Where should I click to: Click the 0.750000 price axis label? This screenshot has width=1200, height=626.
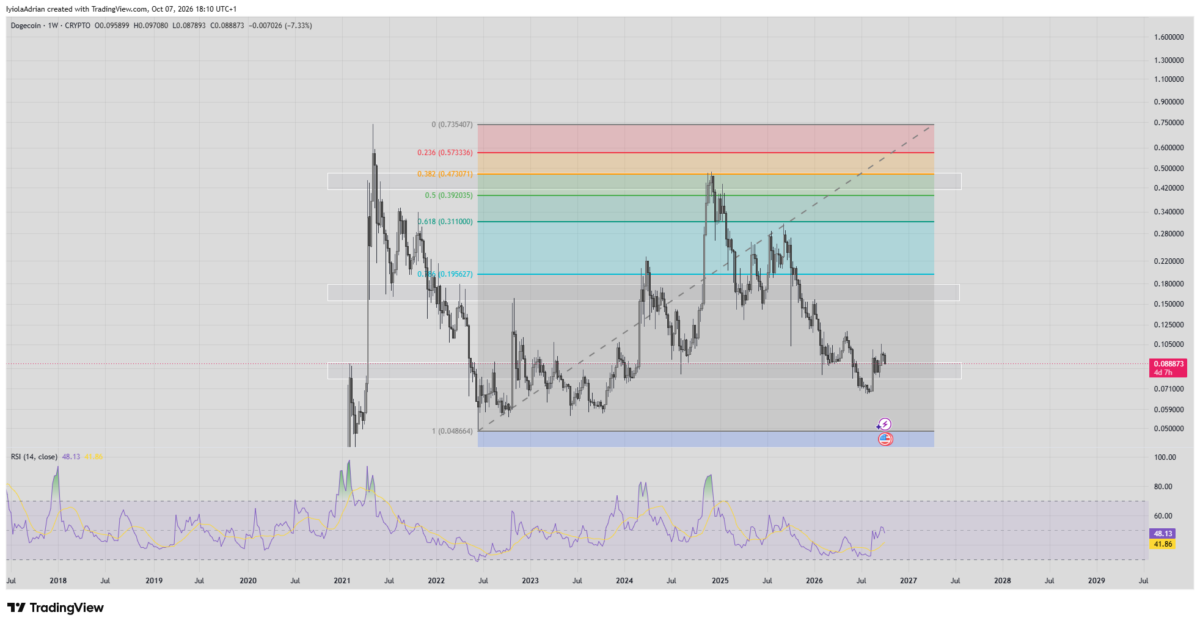click(x=1169, y=123)
